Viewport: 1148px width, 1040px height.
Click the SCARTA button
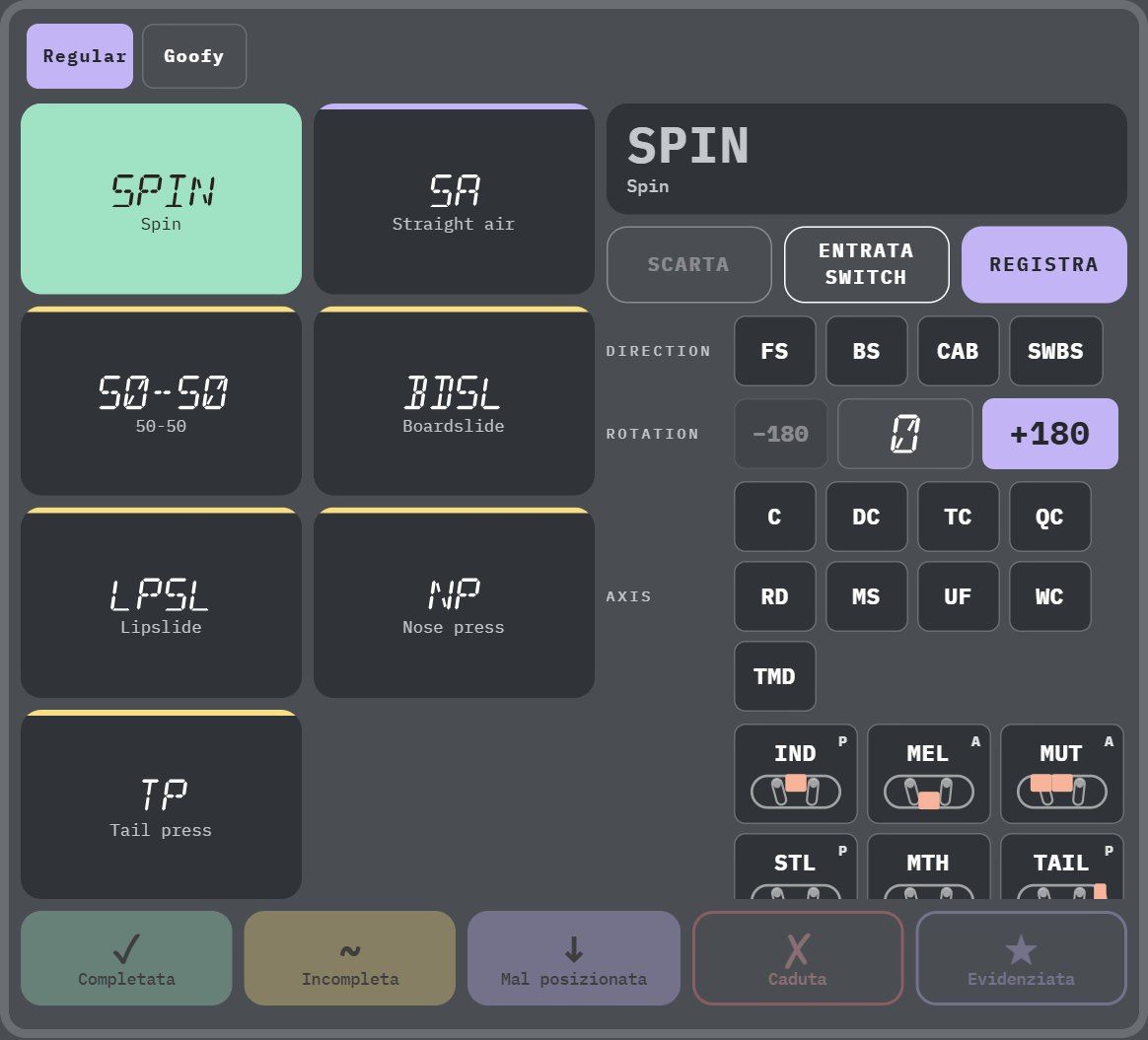point(689,264)
